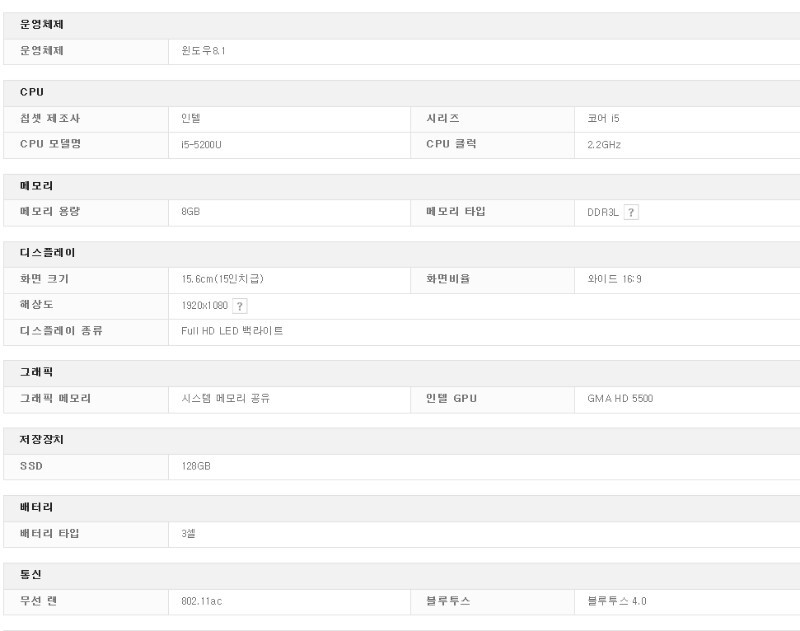The image size is (800, 631).
Task: Select the i5-5200U CPU model value
Action: (x=201, y=145)
